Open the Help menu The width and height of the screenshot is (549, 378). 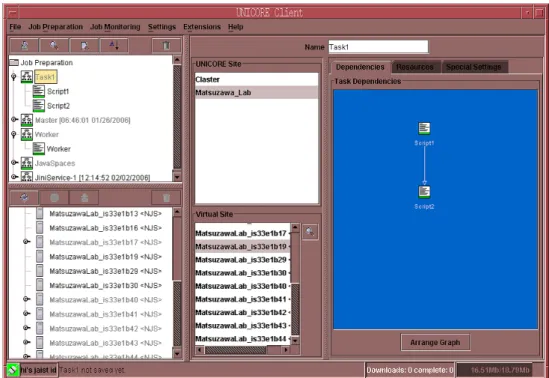[x=236, y=27]
